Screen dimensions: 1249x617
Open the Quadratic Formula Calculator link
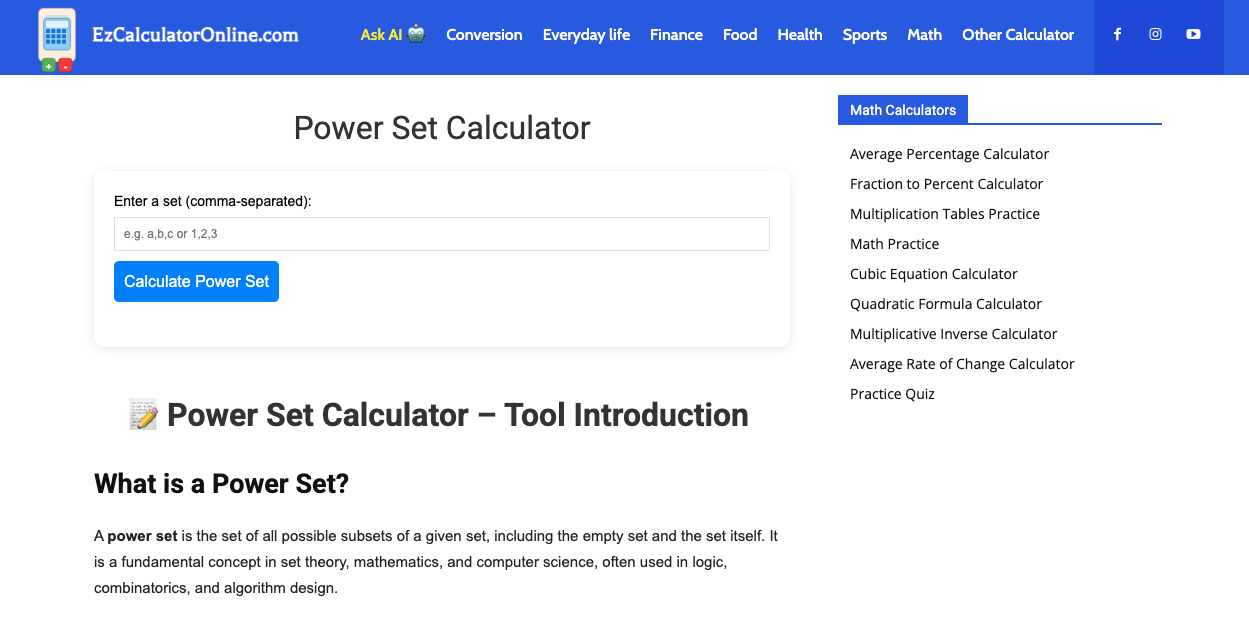945,303
